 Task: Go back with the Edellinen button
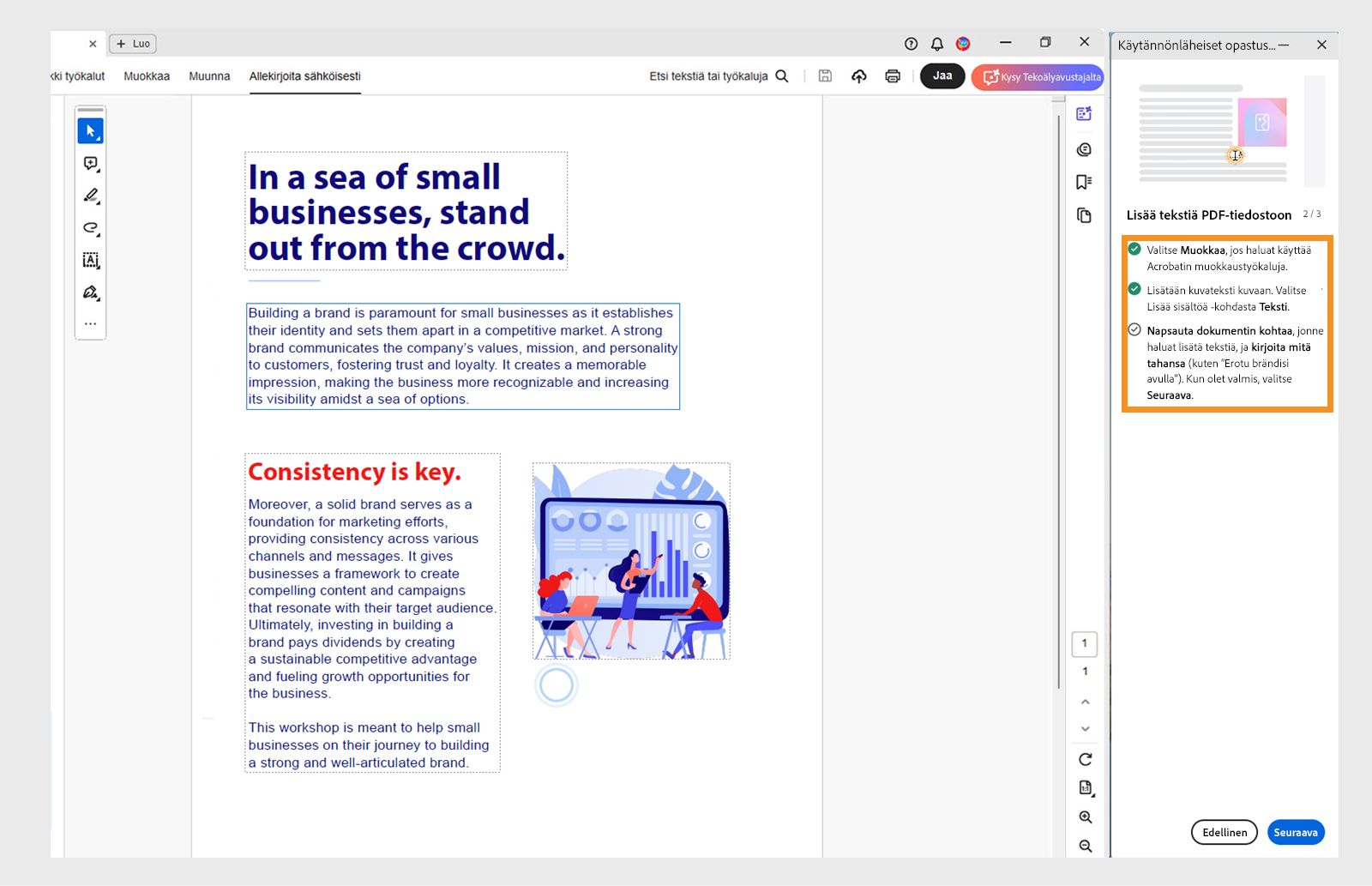[x=1225, y=833]
